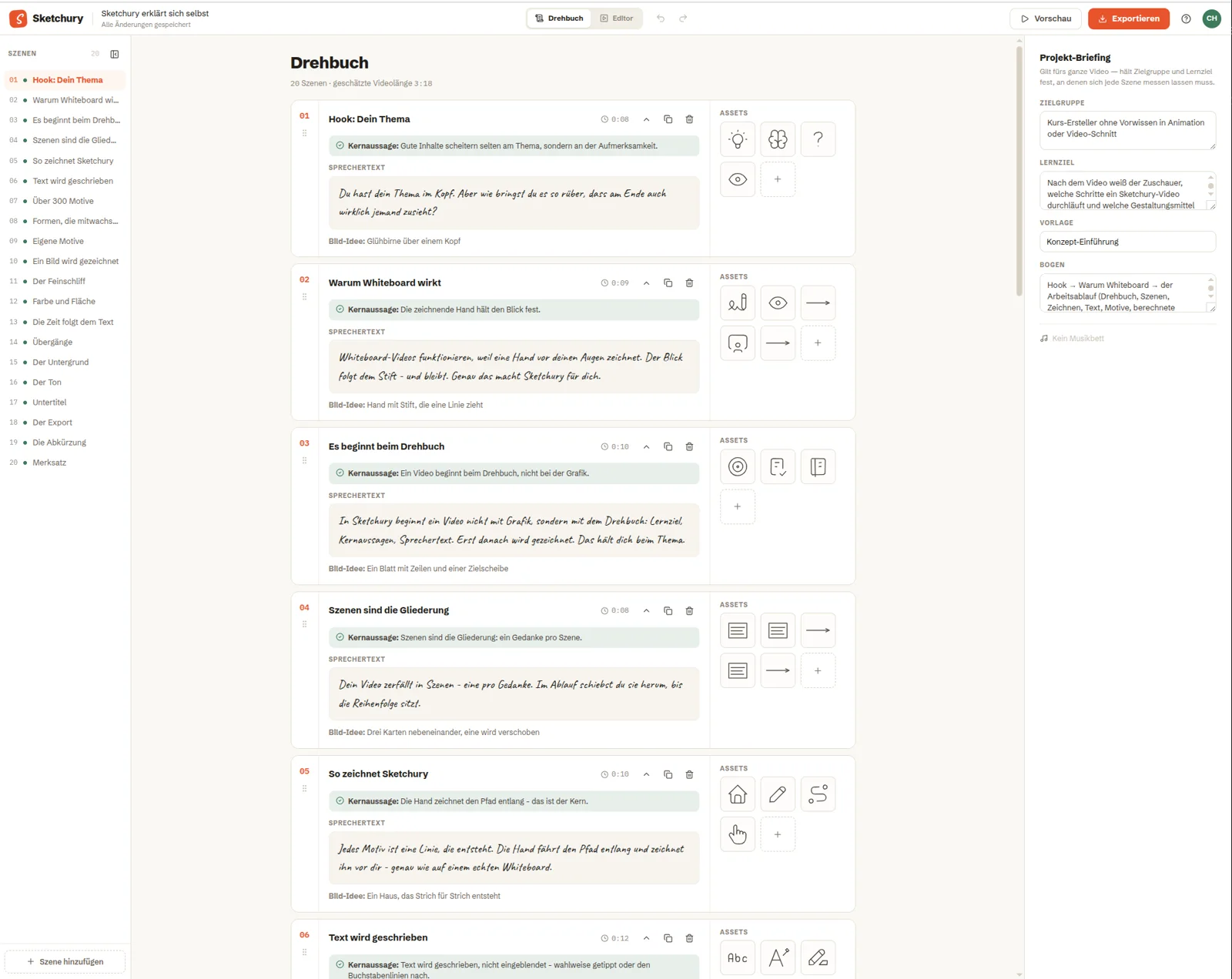Open the Vorlage Konzept-Einführung dropdown
The height and width of the screenshot is (979, 1232).
pyautogui.click(x=1127, y=242)
